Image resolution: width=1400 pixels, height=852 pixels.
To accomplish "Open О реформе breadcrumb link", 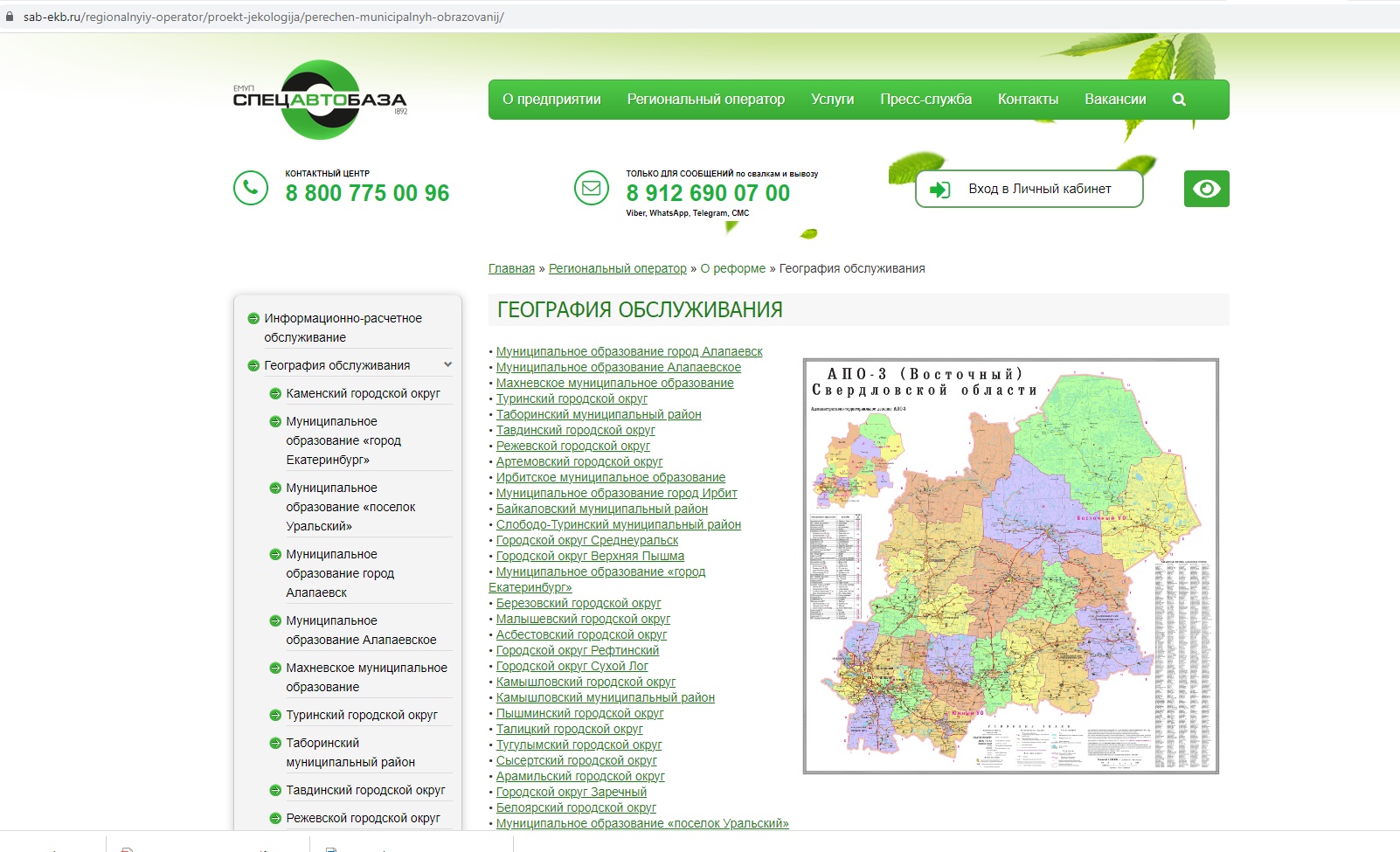I will [733, 269].
